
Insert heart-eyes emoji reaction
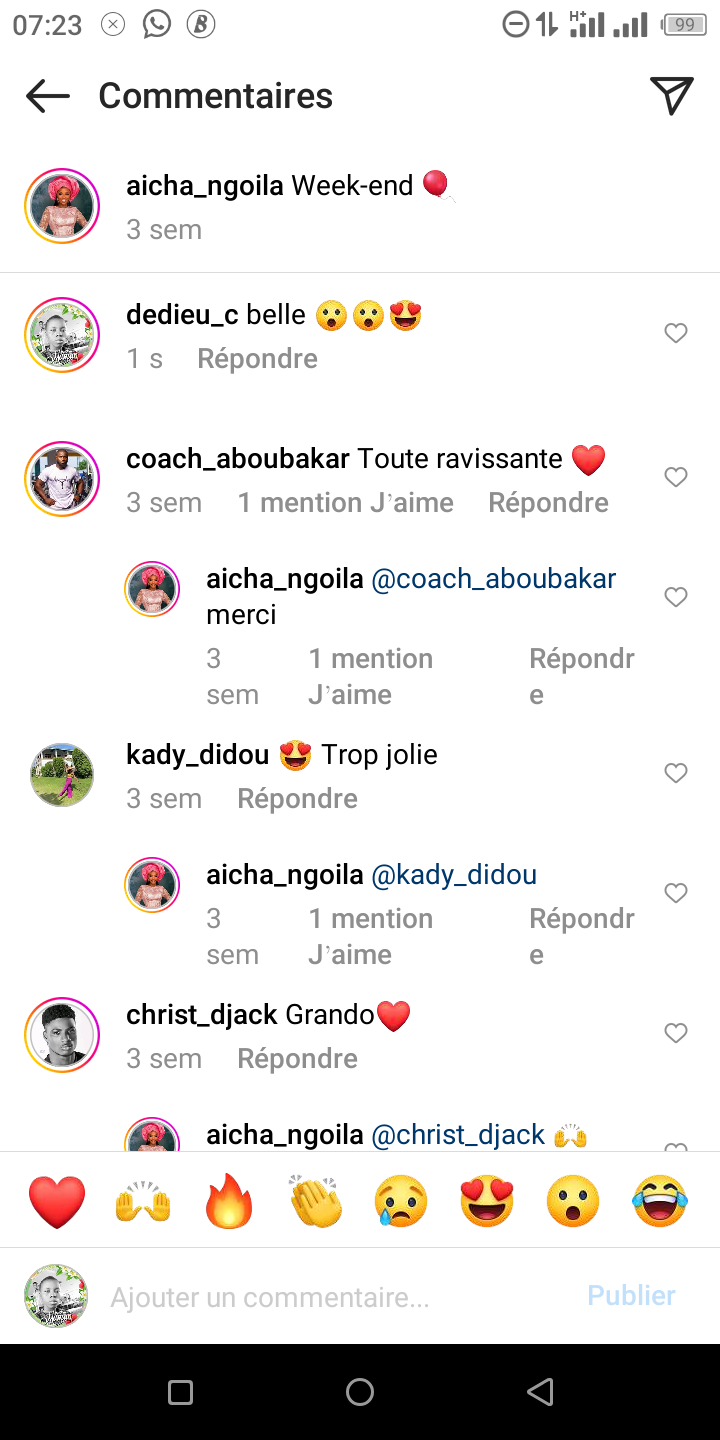pyautogui.click(x=487, y=1201)
